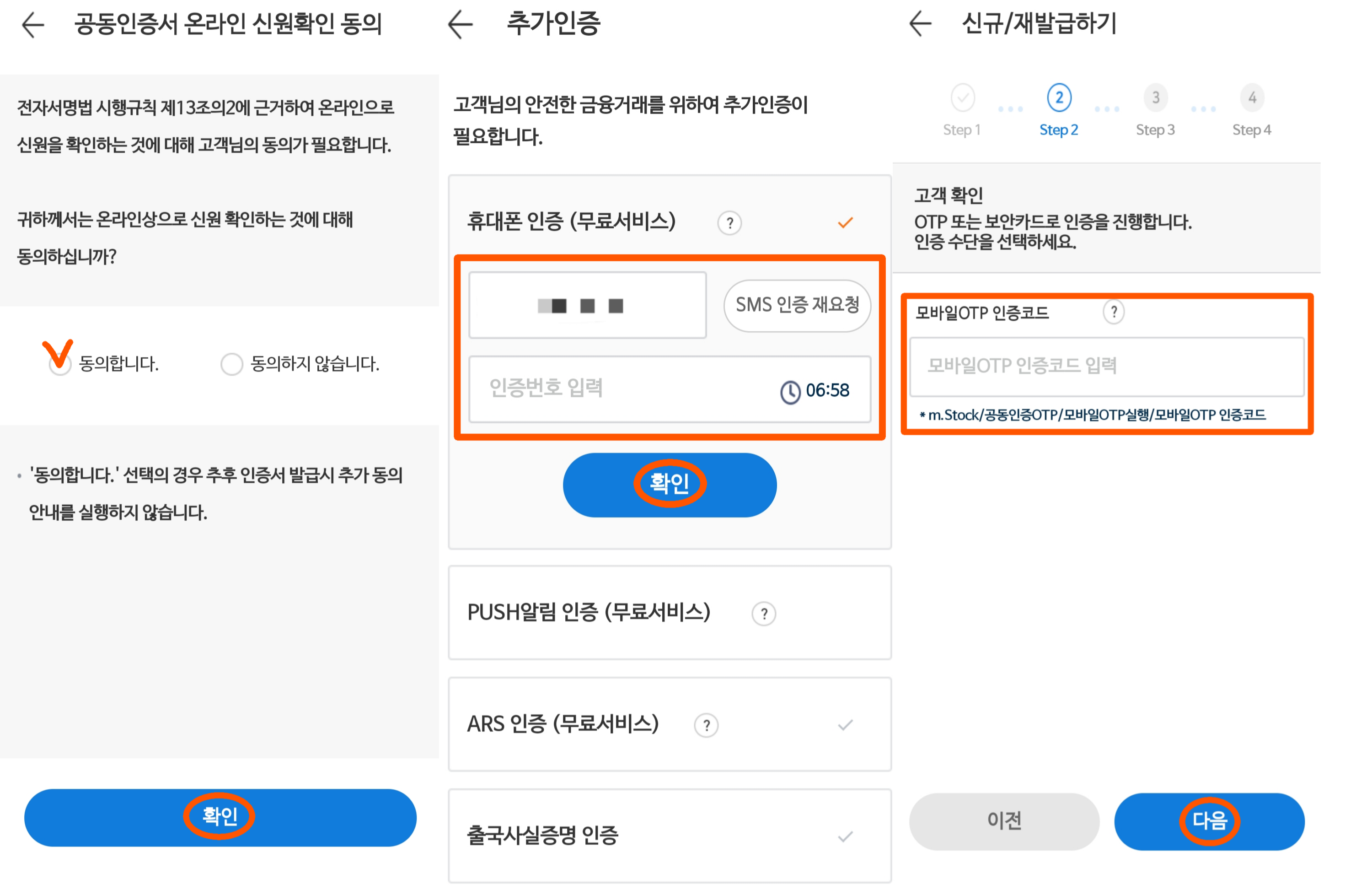Screen dimensions: 1372x890
Task: Open help for PUSH알림 인증
Action: click(763, 613)
